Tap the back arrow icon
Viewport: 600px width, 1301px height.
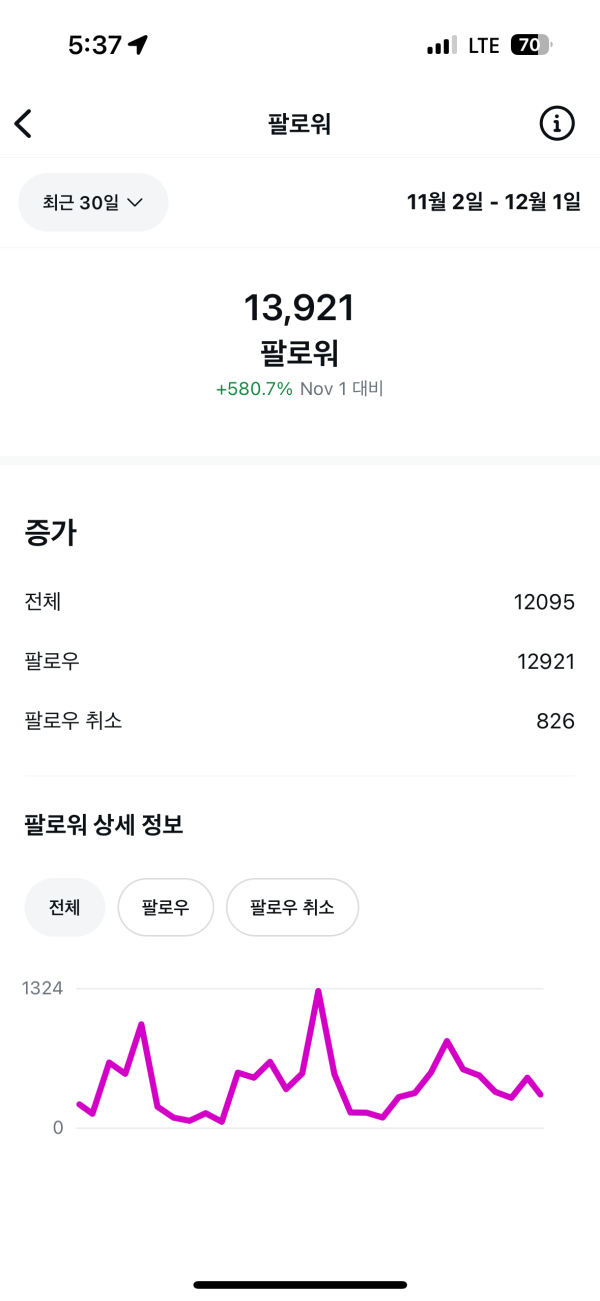(x=24, y=124)
